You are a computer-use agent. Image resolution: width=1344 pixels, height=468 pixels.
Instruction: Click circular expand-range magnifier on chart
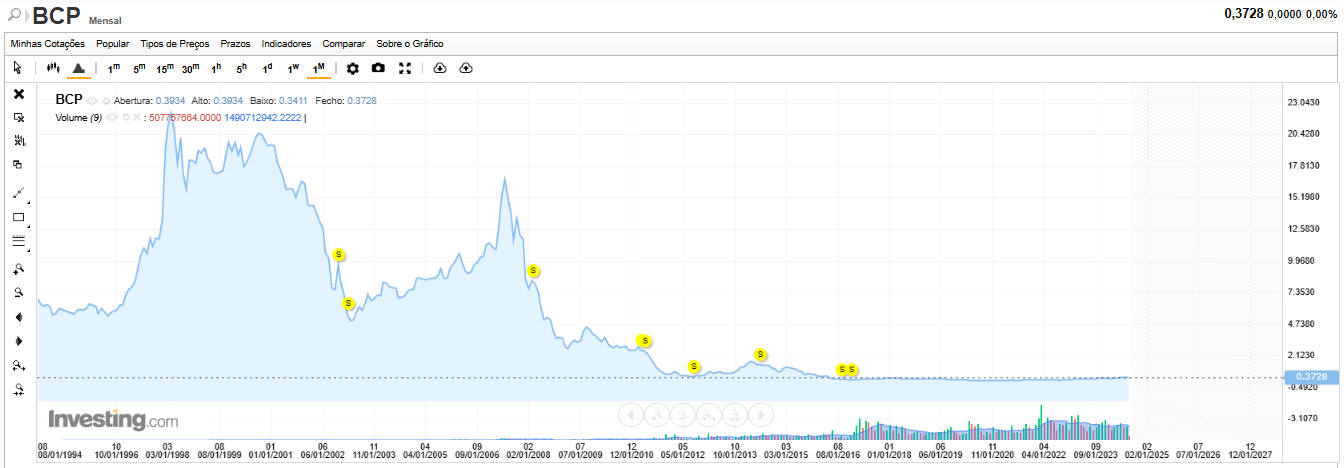tap(709, 414)
